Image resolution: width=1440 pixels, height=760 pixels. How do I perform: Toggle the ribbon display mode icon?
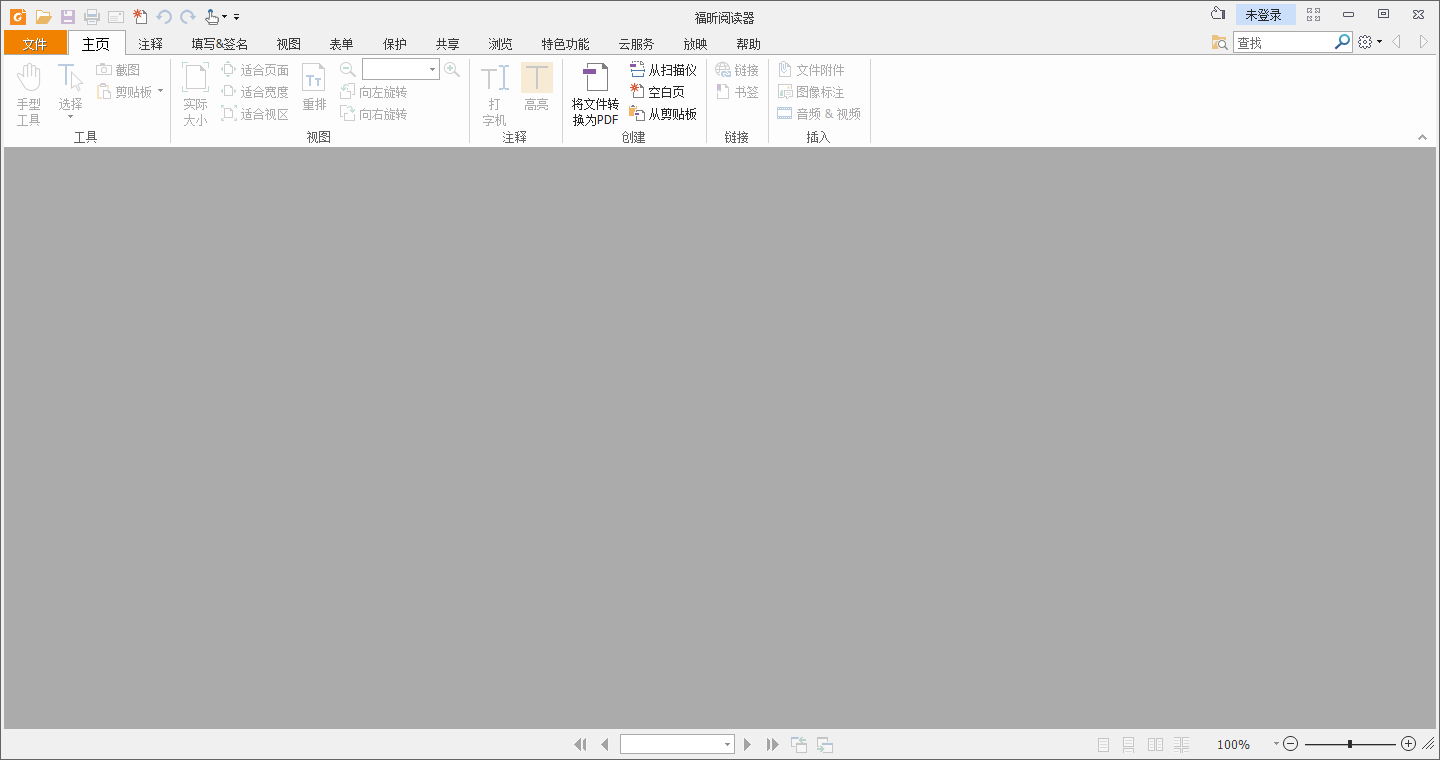coord(1314,14)
